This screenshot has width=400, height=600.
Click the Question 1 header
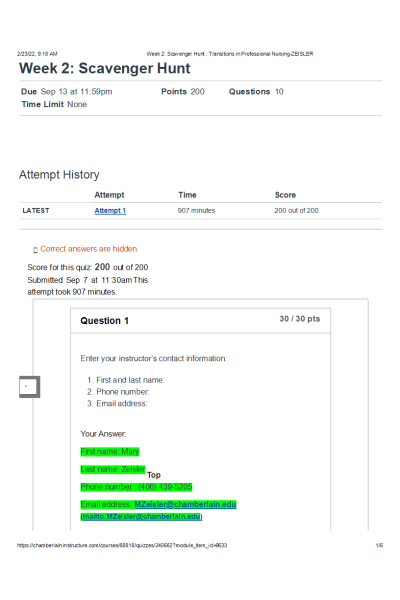coord(104,321)
